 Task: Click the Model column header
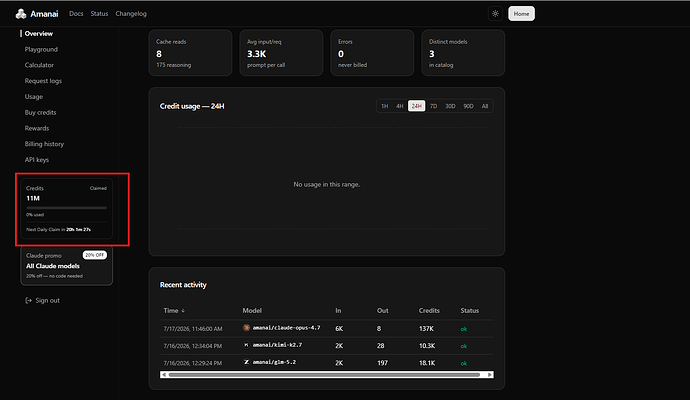click(252, 311)
